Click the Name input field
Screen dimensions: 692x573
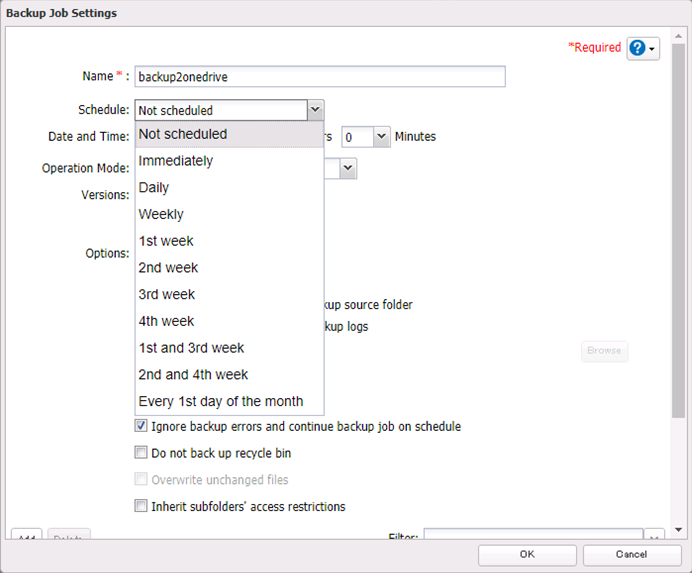point(320,77)
